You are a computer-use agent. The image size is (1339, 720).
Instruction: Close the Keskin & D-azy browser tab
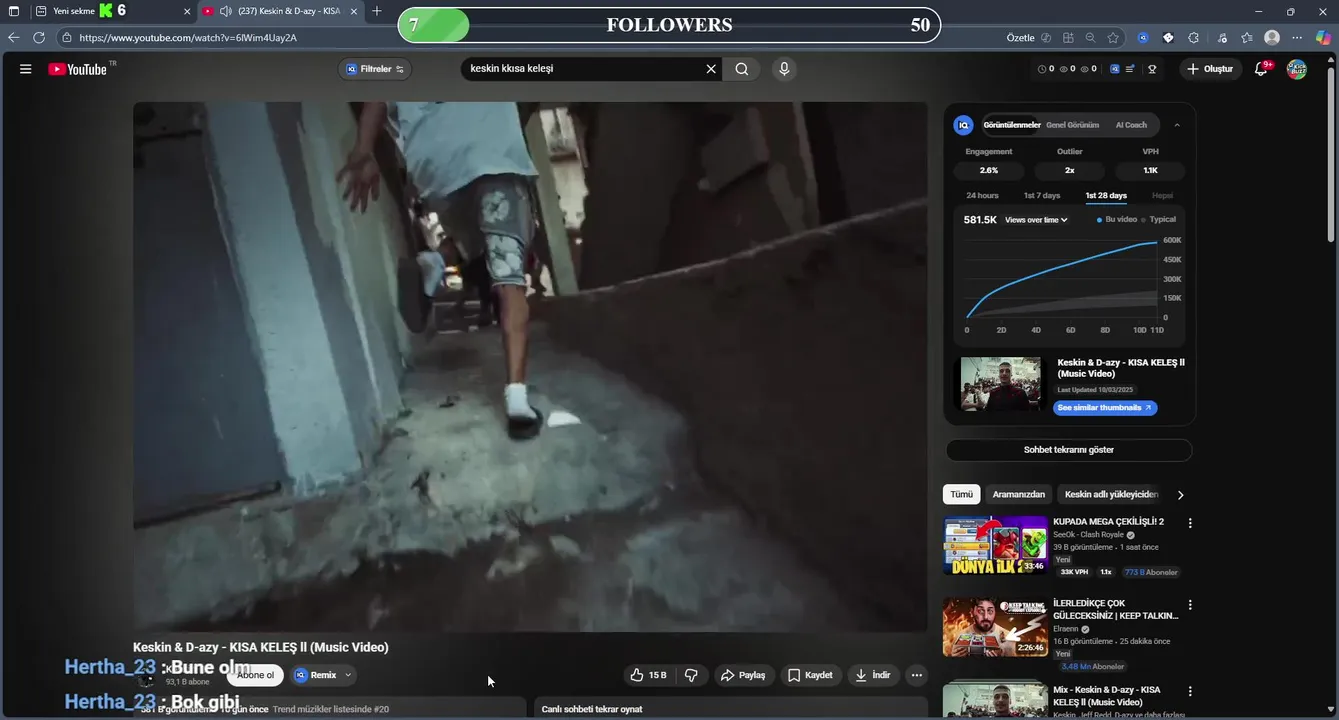[353, 11]
